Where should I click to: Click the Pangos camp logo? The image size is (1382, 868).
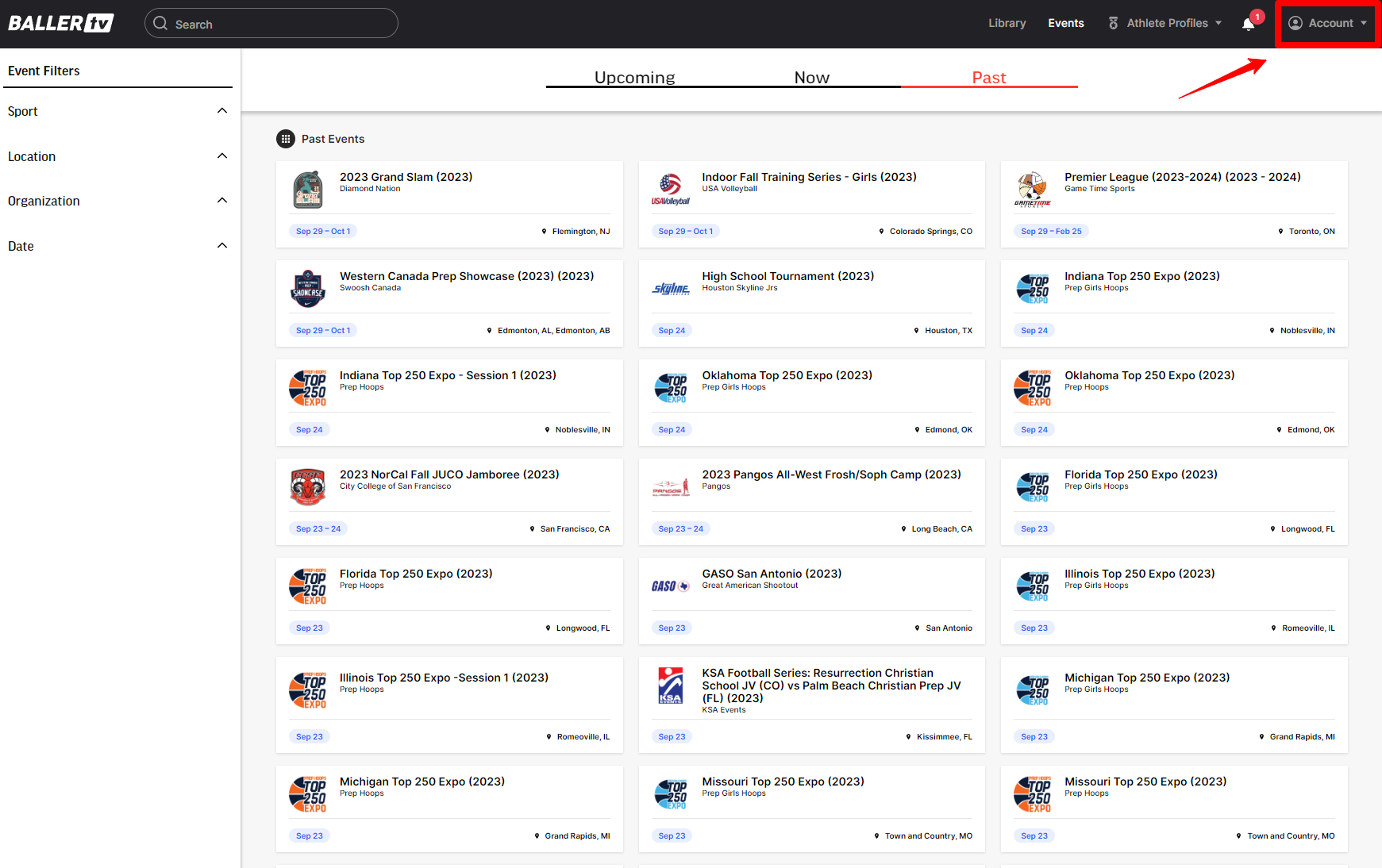point(670,487)
